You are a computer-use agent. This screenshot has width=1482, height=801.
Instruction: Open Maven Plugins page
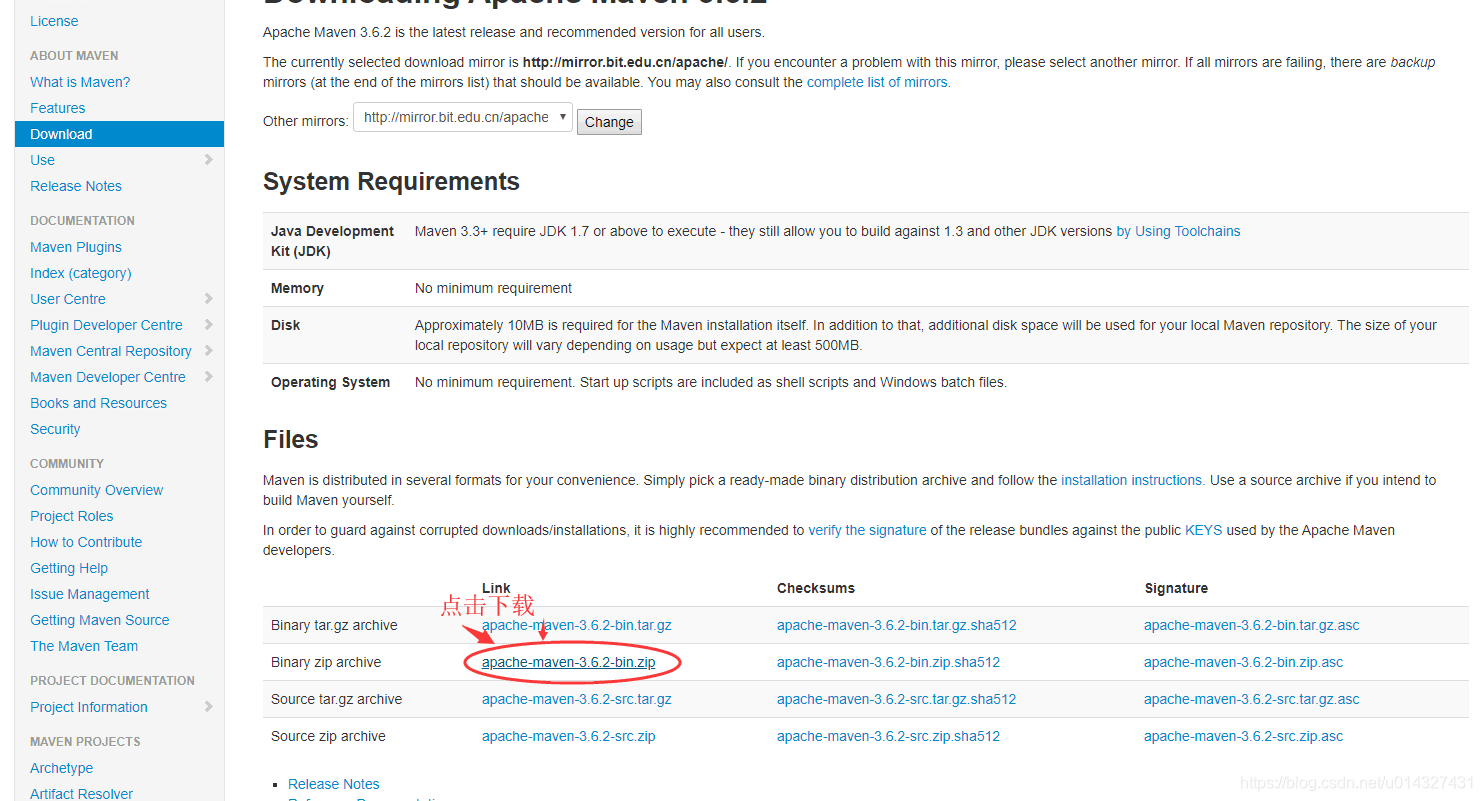(76, 247)
